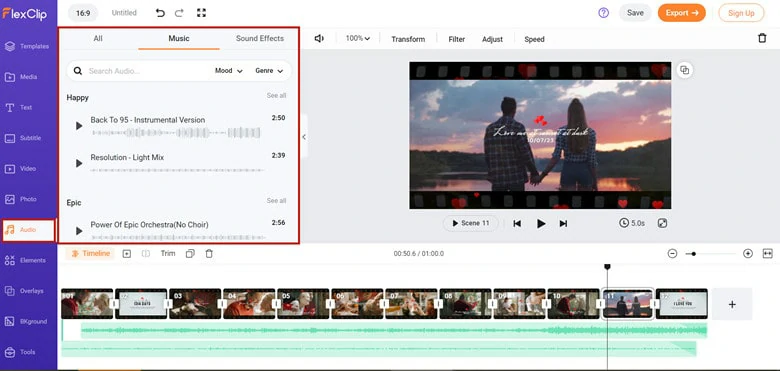Open the Templates sidebar panel

click(27, 46)
